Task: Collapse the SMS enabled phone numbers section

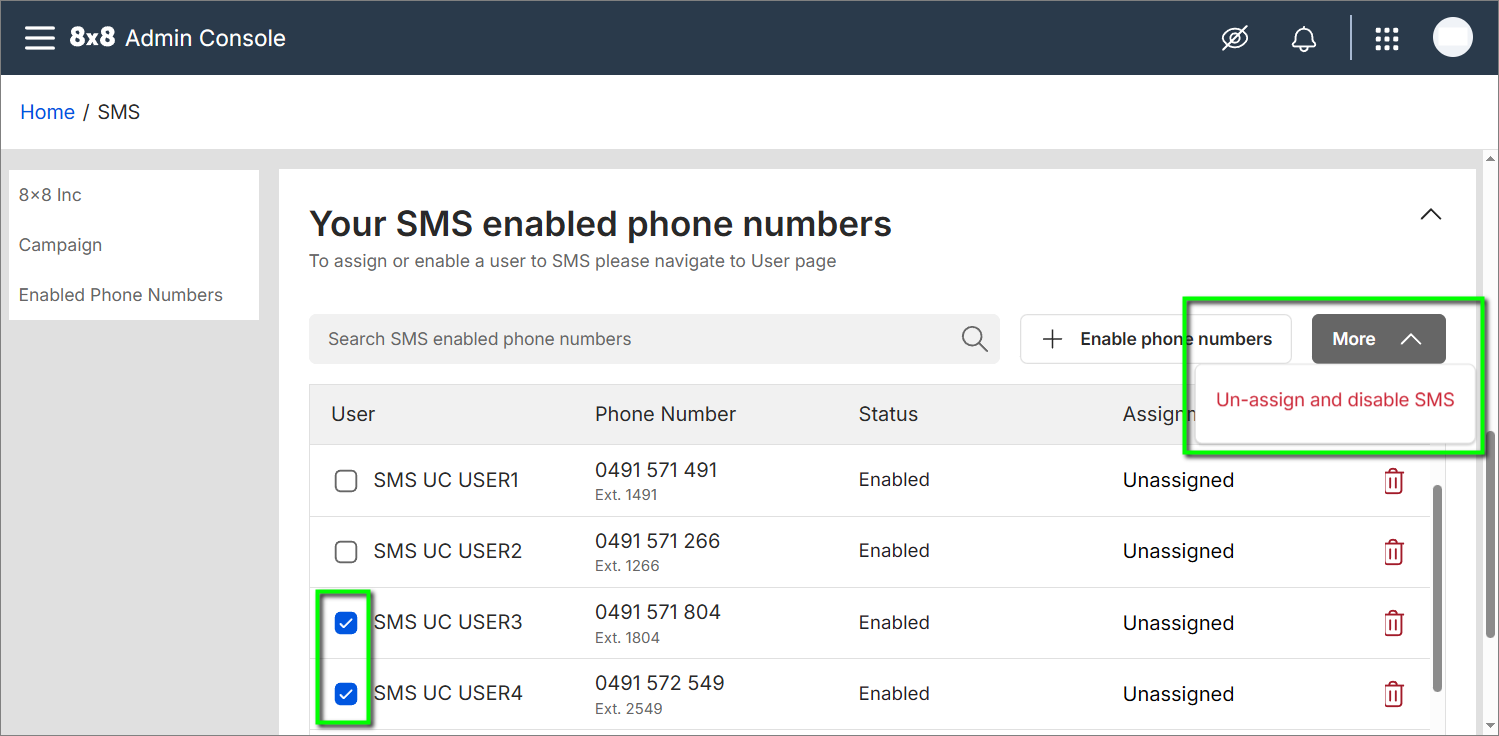Action: click(1431, 214)
